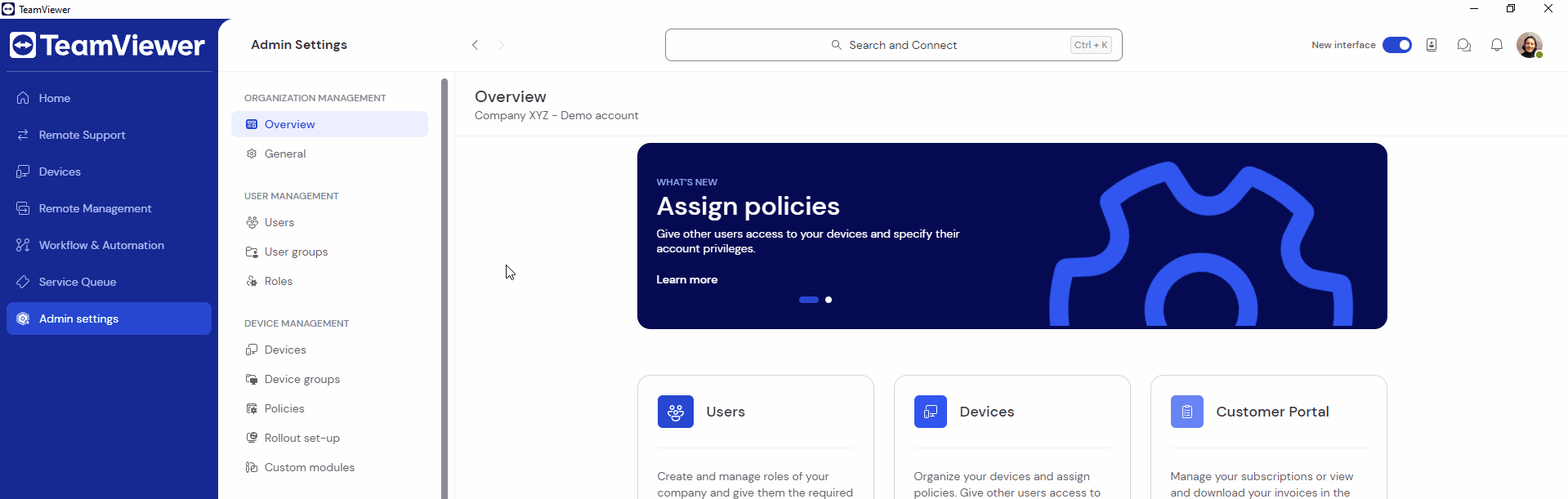Click the blue Users card icon
This screenshot has width=1568, height=499.
[676, 412]
